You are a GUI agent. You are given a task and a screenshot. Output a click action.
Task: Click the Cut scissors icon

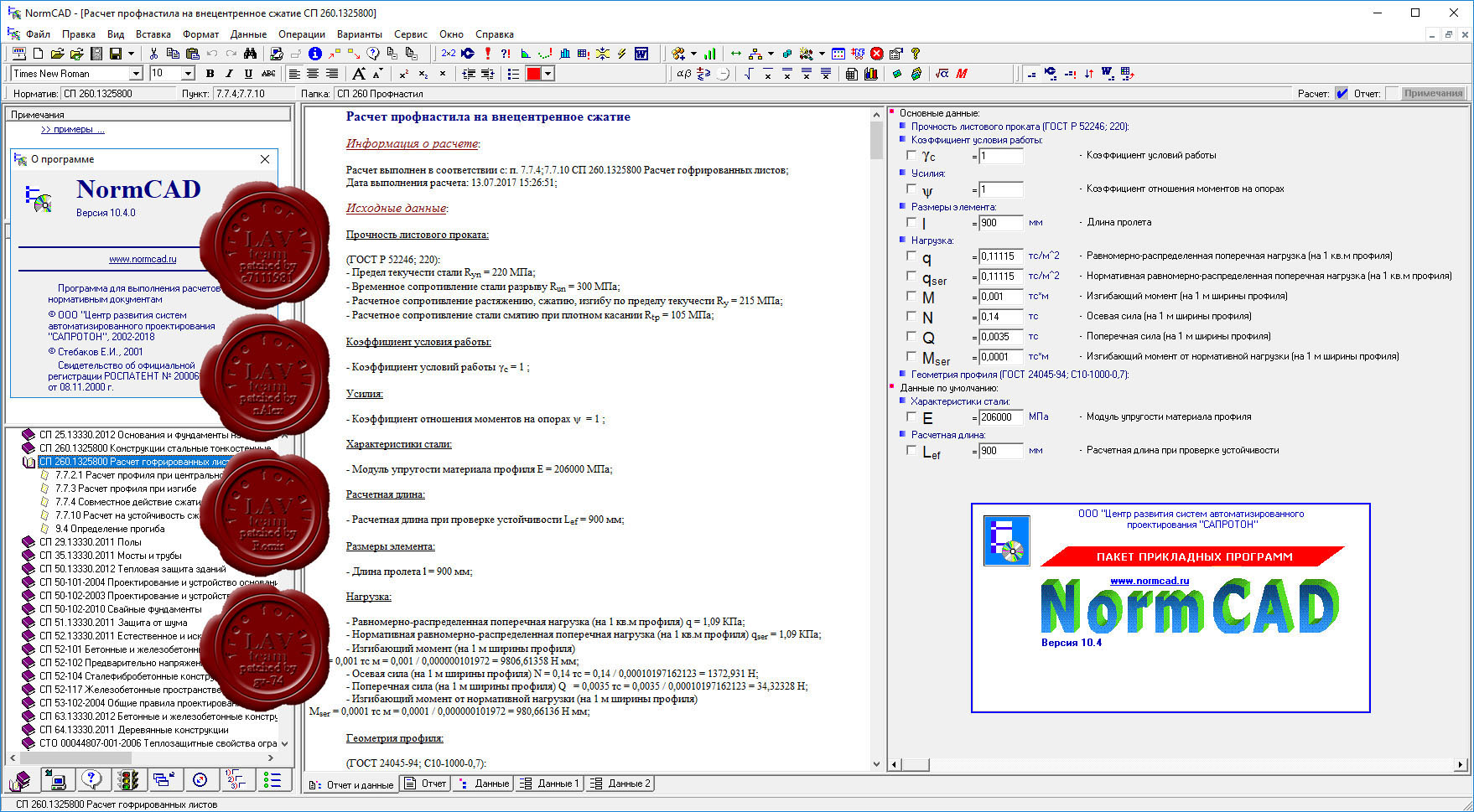pos(154,54)
